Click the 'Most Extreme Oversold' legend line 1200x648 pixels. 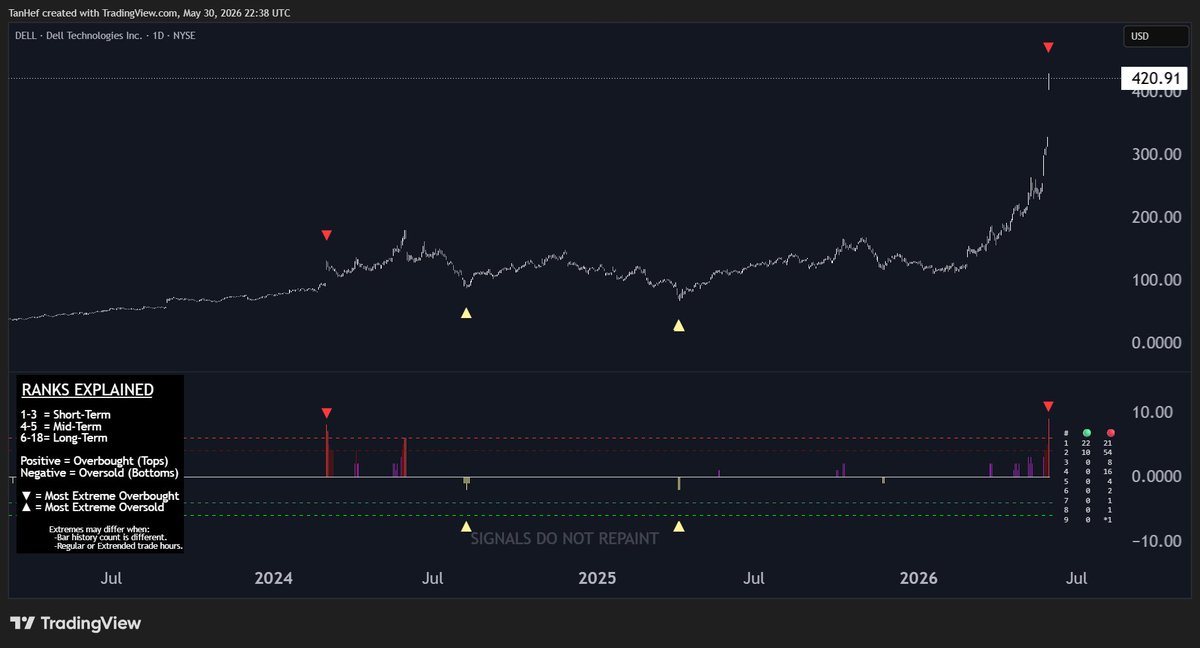(x=92, y=508)
